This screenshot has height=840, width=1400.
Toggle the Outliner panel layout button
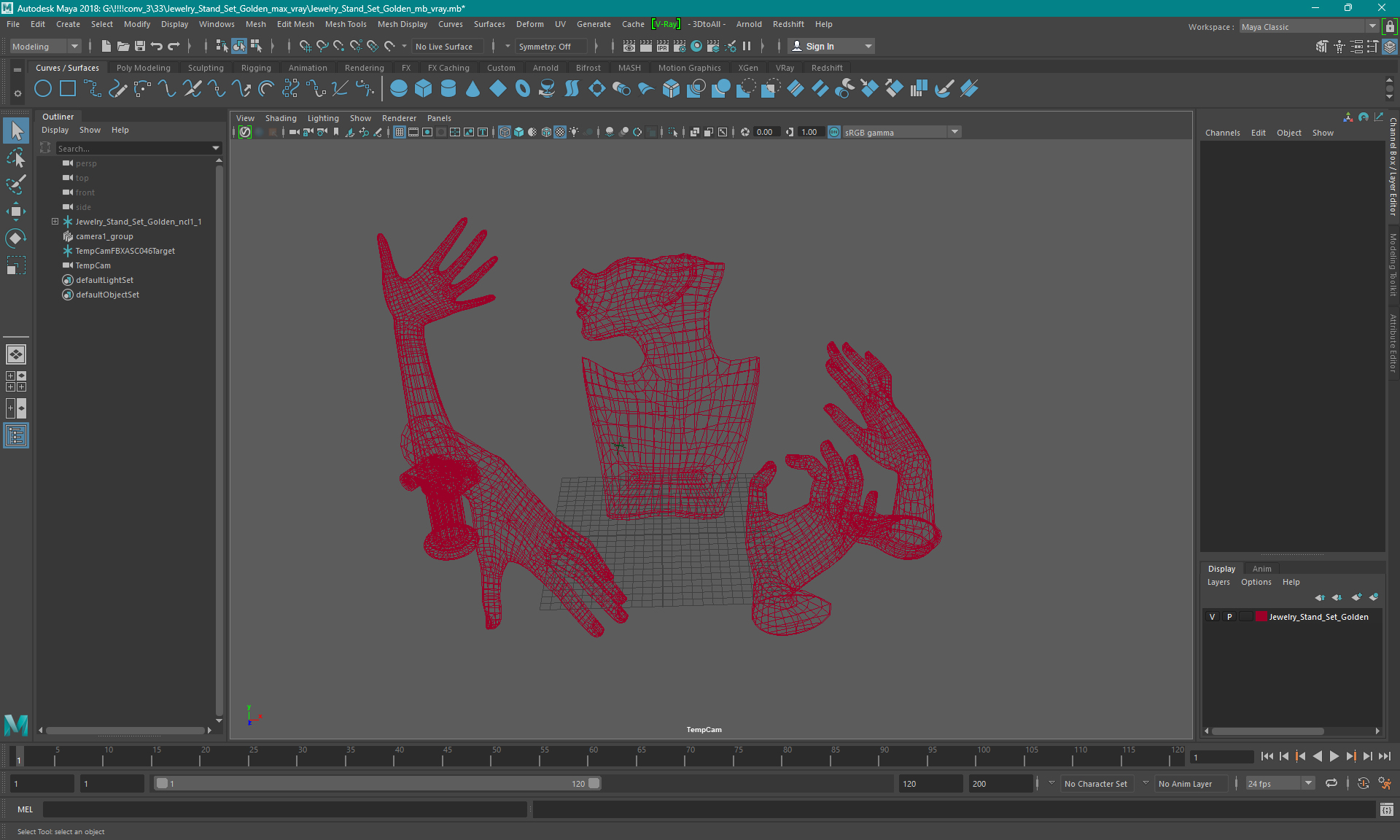click(x=16, y=436)
